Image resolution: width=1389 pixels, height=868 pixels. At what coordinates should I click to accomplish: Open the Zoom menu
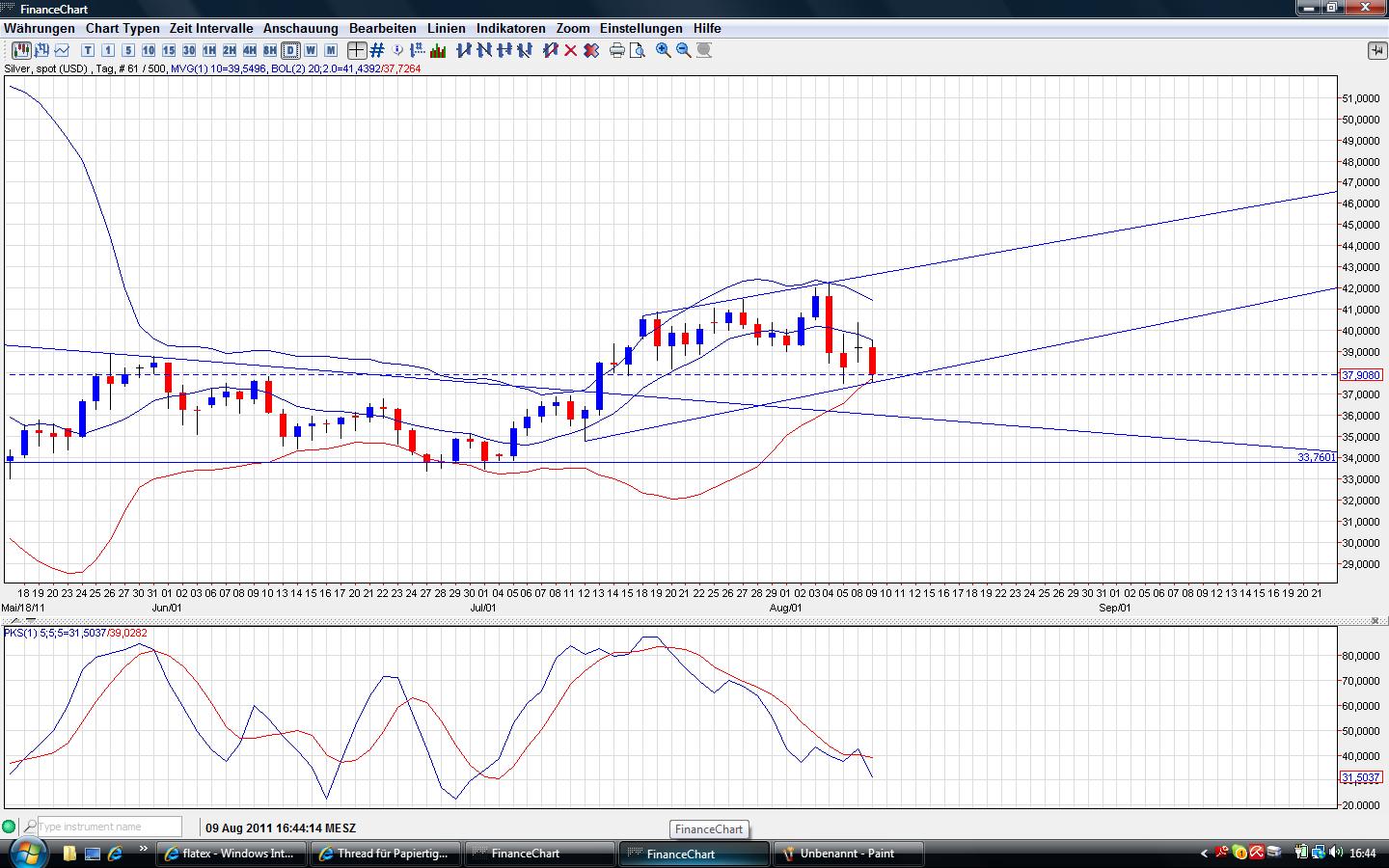tap(573, 28)
